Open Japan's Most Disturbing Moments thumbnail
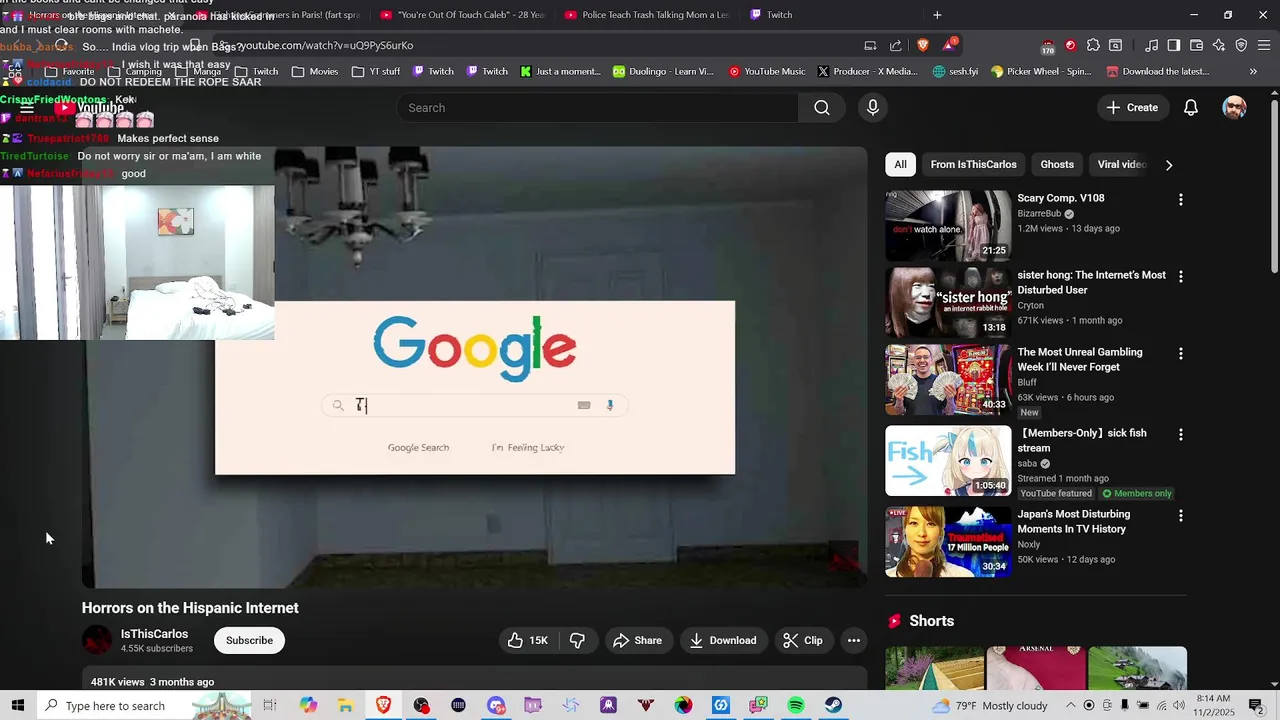1280x720 pixels. click(x=948, y=542)
